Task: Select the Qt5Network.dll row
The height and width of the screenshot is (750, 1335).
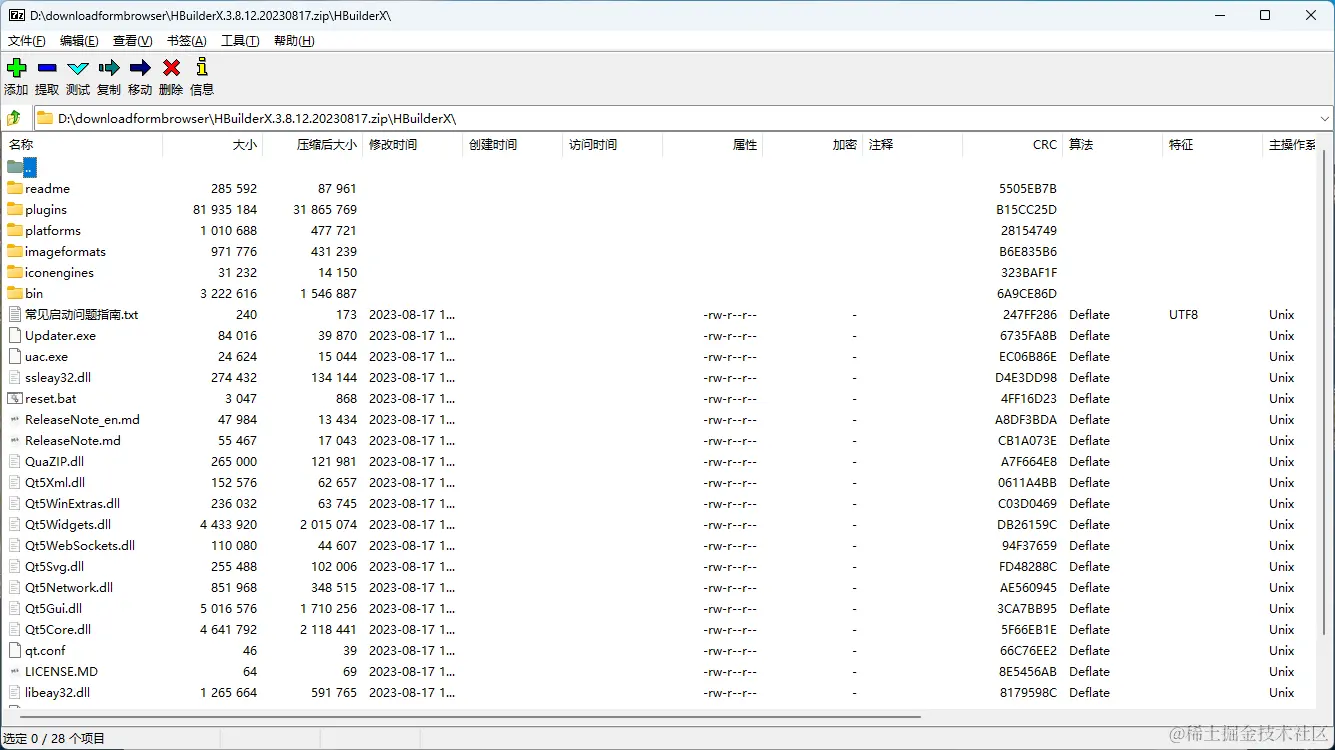Action: pos(660,587)
